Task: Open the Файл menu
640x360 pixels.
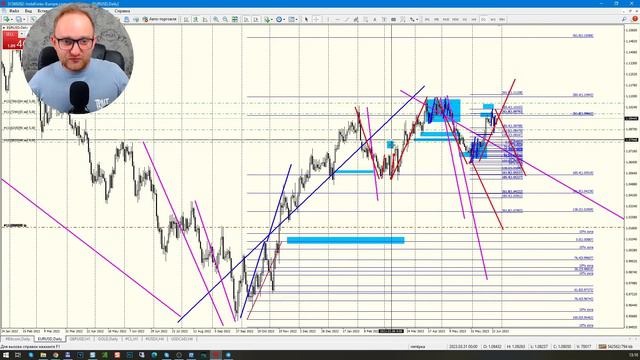Action: (x=13, y=11)
